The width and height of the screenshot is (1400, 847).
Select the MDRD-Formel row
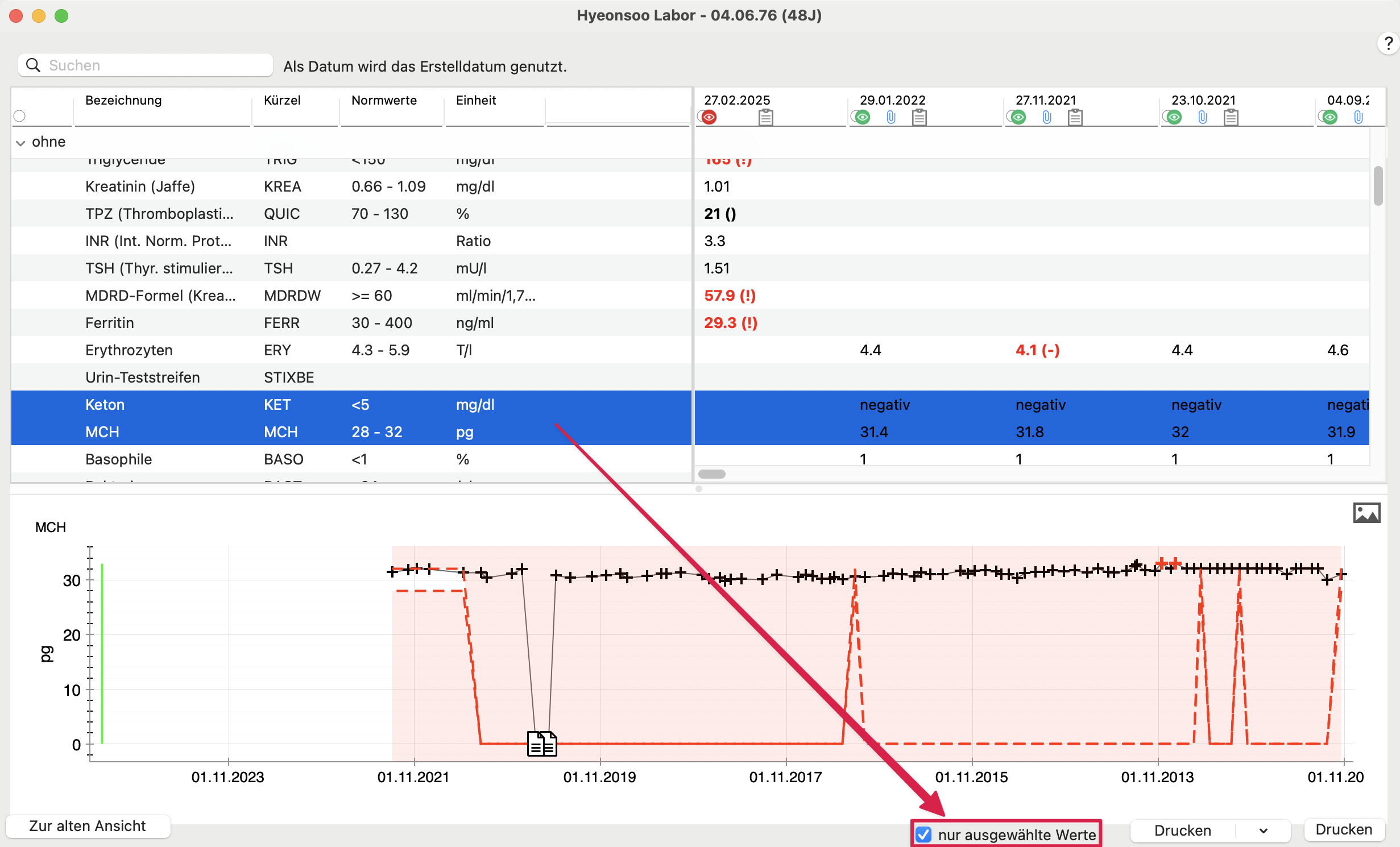tap(351, 296)
